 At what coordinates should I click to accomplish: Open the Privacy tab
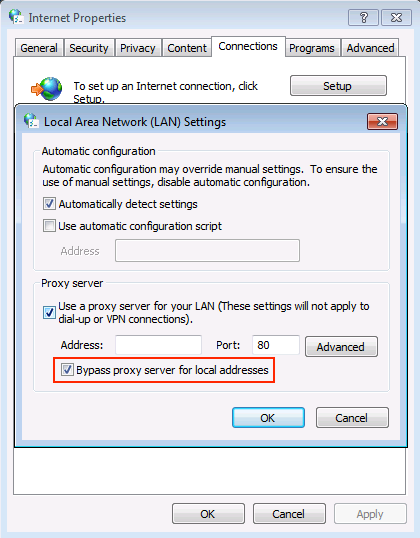click(x=138, y=48)
